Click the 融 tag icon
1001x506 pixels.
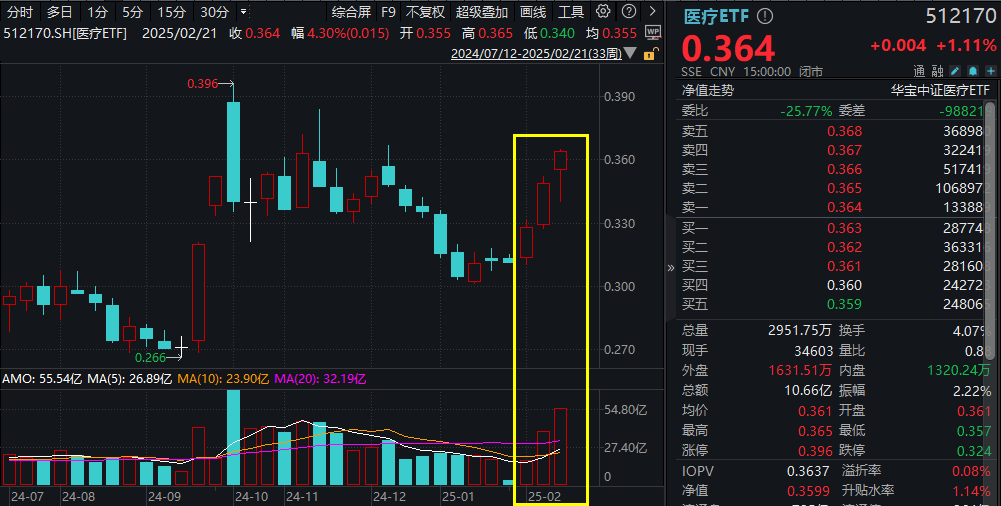tap(937, 71)
